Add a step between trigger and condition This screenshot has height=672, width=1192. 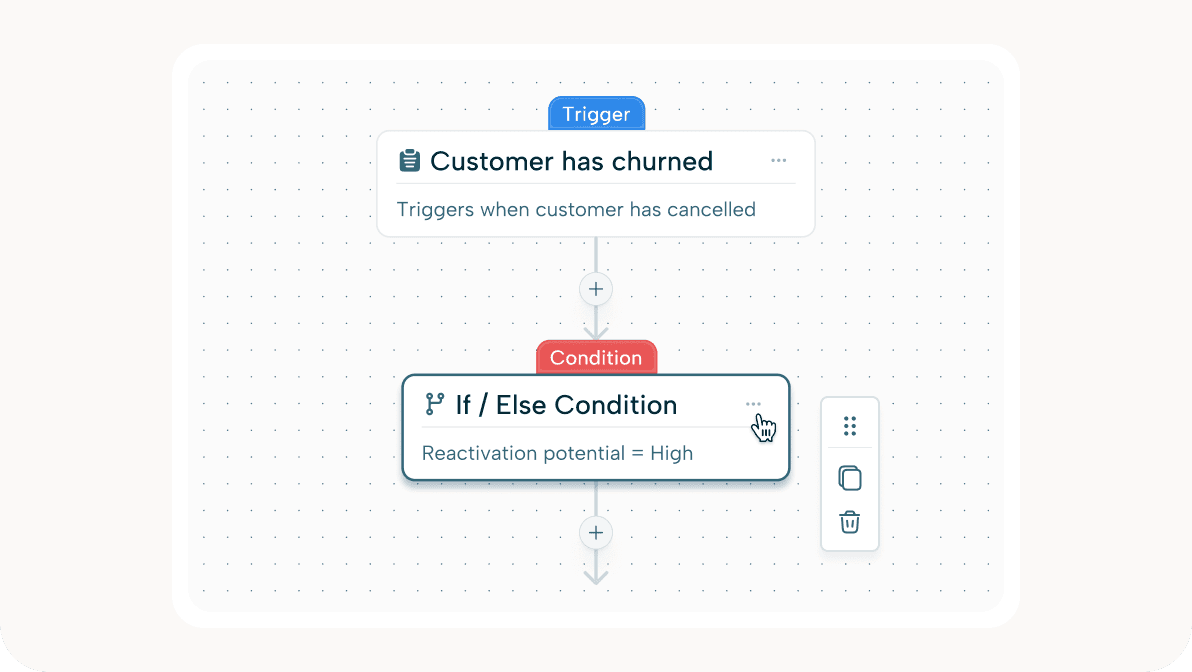click(x=596, y=289)
